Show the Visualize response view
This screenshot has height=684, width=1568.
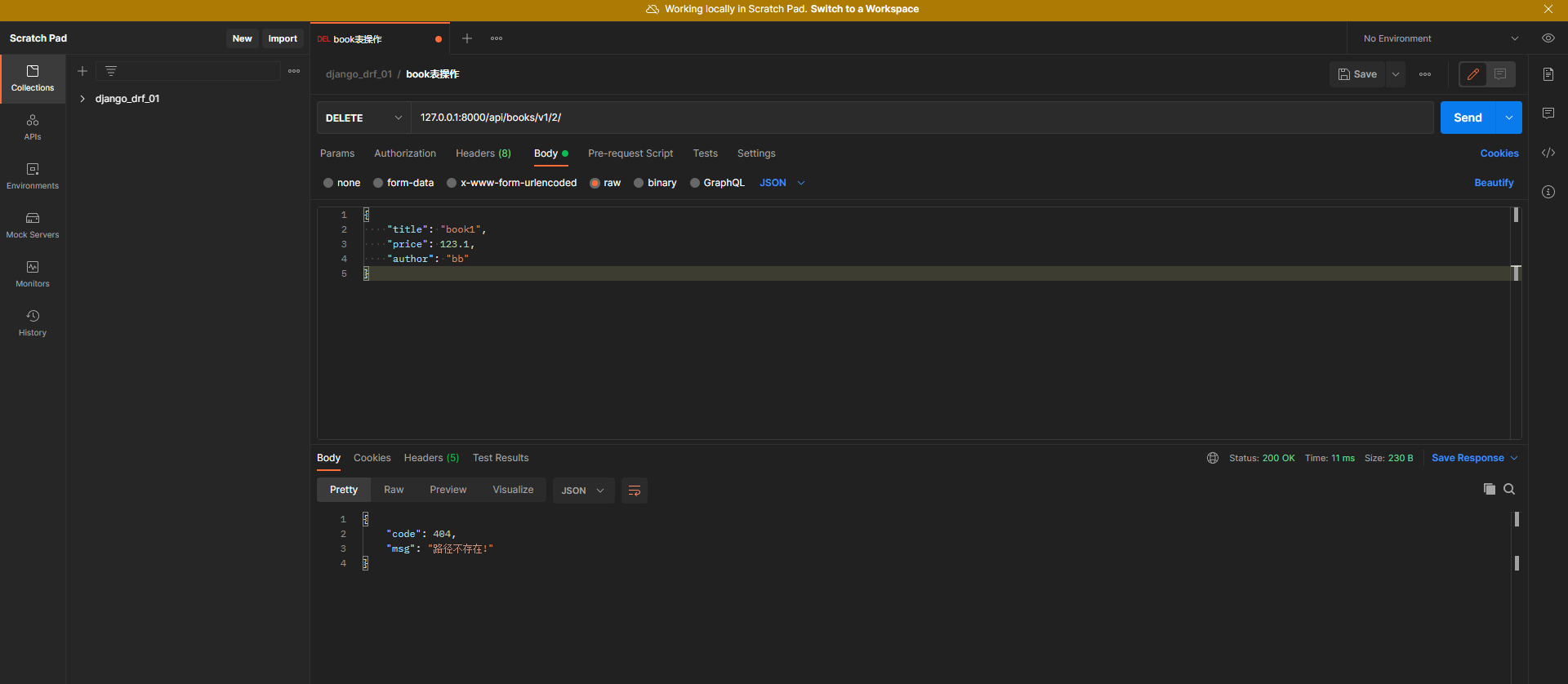(513, 490)
